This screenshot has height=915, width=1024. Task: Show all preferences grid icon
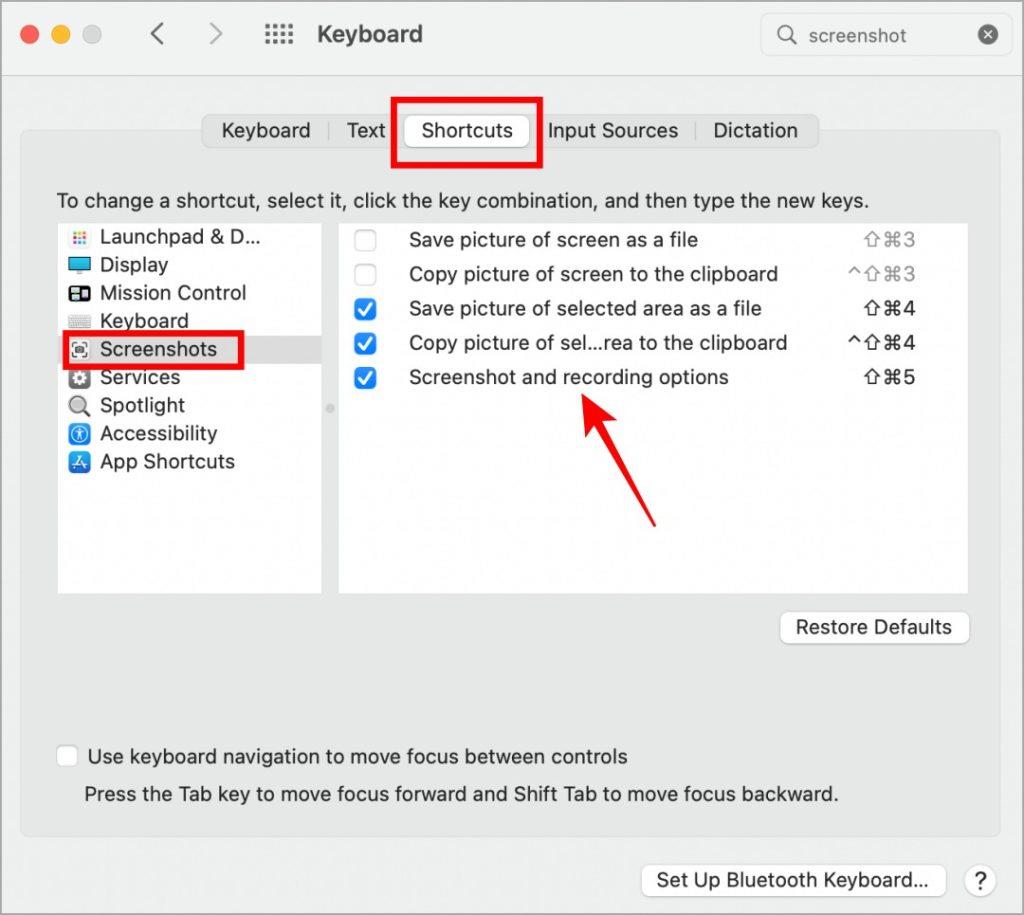coord(279,34)
